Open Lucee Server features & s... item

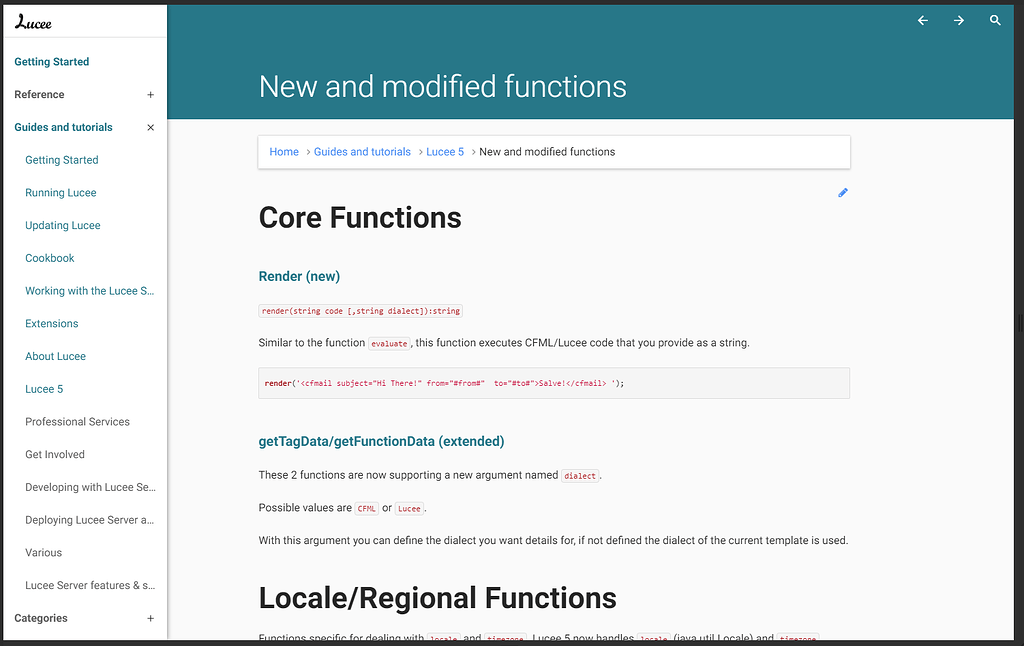point(90,585)
